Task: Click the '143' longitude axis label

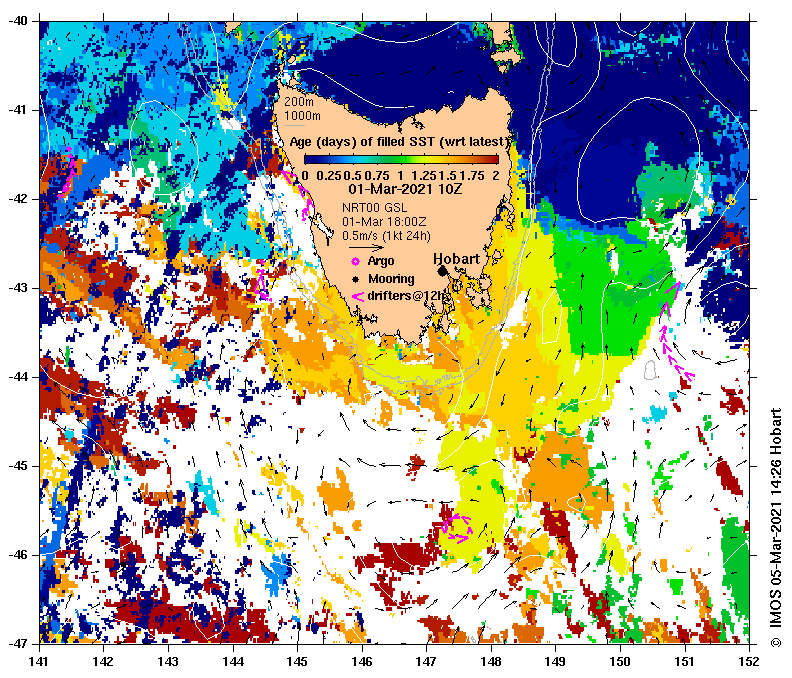Action: coord(168,661)
